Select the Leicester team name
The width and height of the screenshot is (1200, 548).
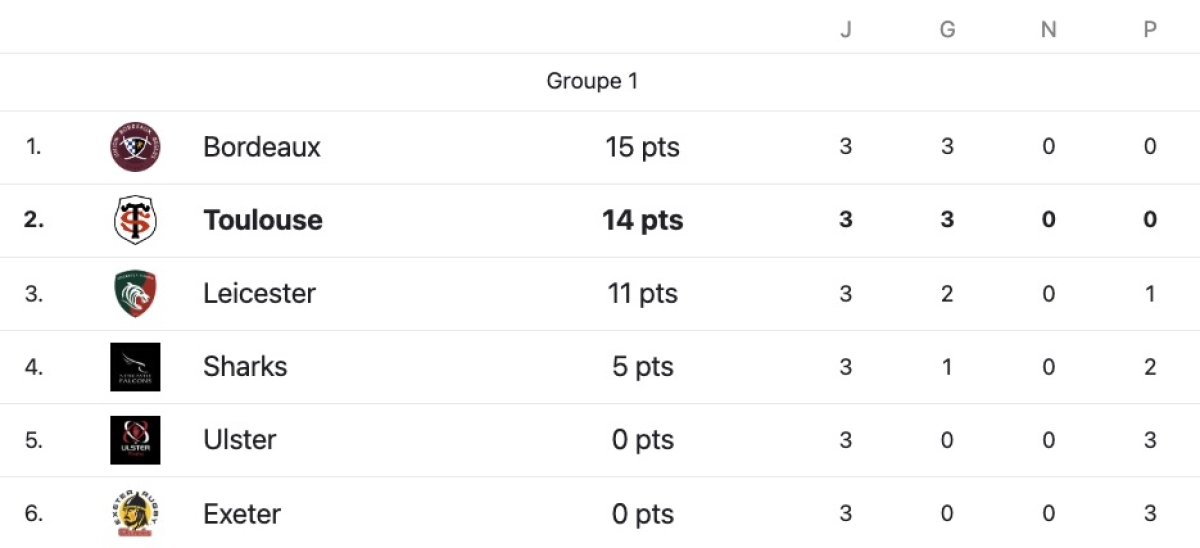[x=259, y=294]
